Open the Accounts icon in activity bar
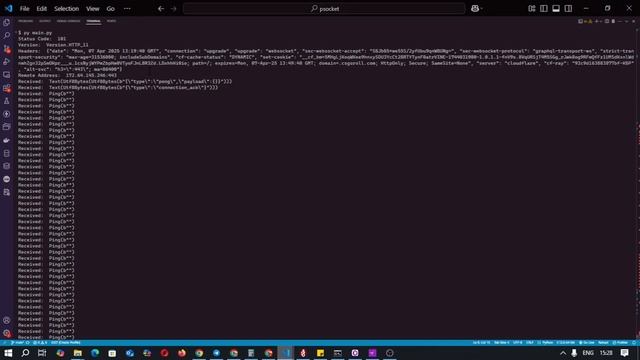This screenshot has height=360, width=640. pos(7,320)
